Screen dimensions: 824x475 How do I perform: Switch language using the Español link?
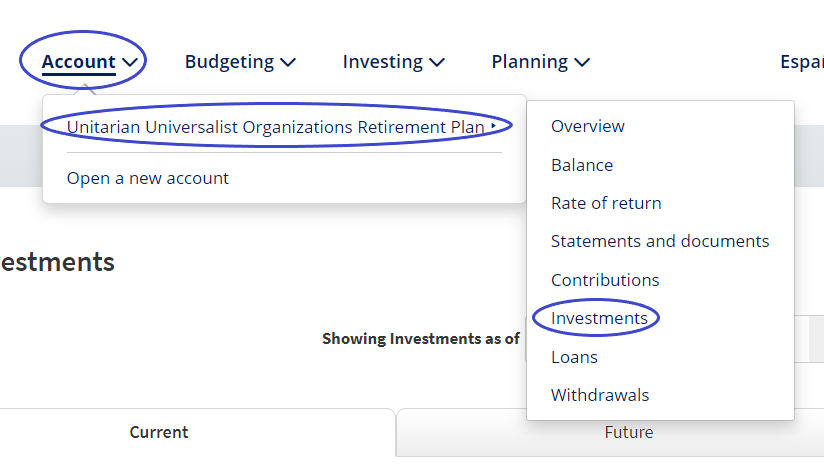[802, 62]
